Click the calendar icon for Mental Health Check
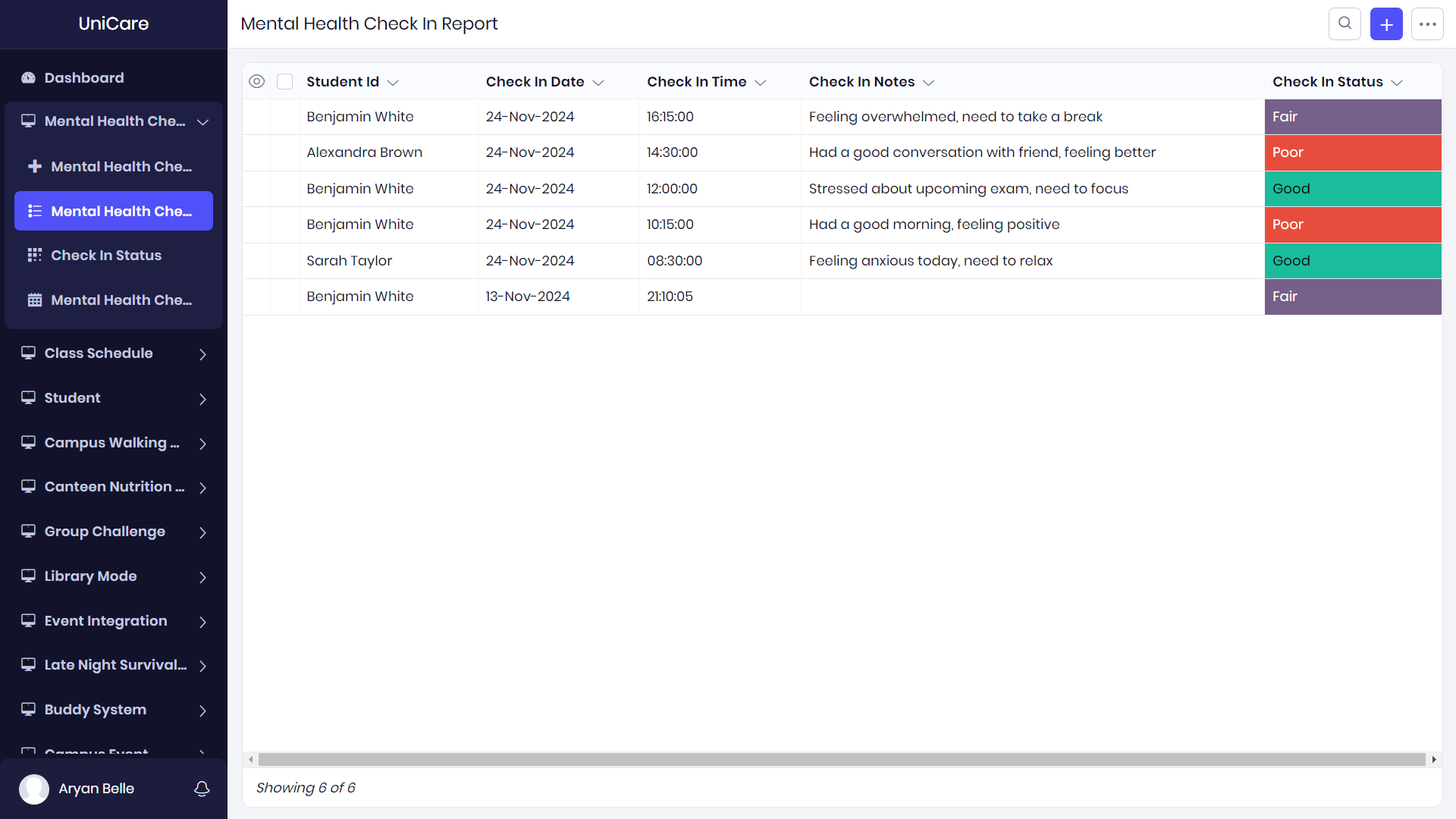This screenshot has height=819, width=1456. tap(35, 300)
